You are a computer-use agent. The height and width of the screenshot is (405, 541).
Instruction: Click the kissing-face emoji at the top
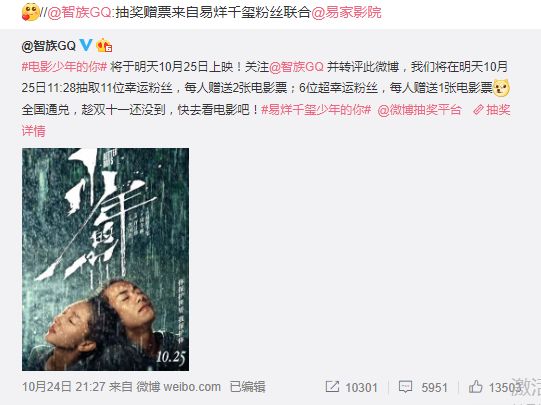[x=30, y=12]
